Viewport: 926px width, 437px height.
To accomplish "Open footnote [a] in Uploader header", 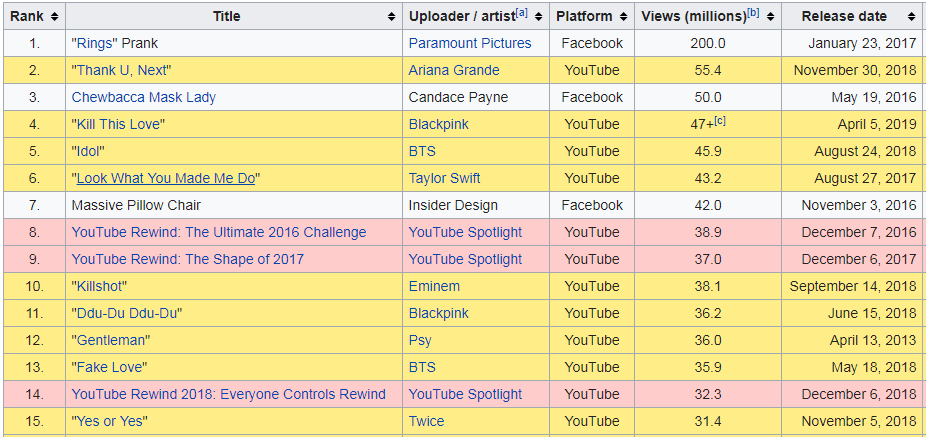I will [x=522, y=14].
